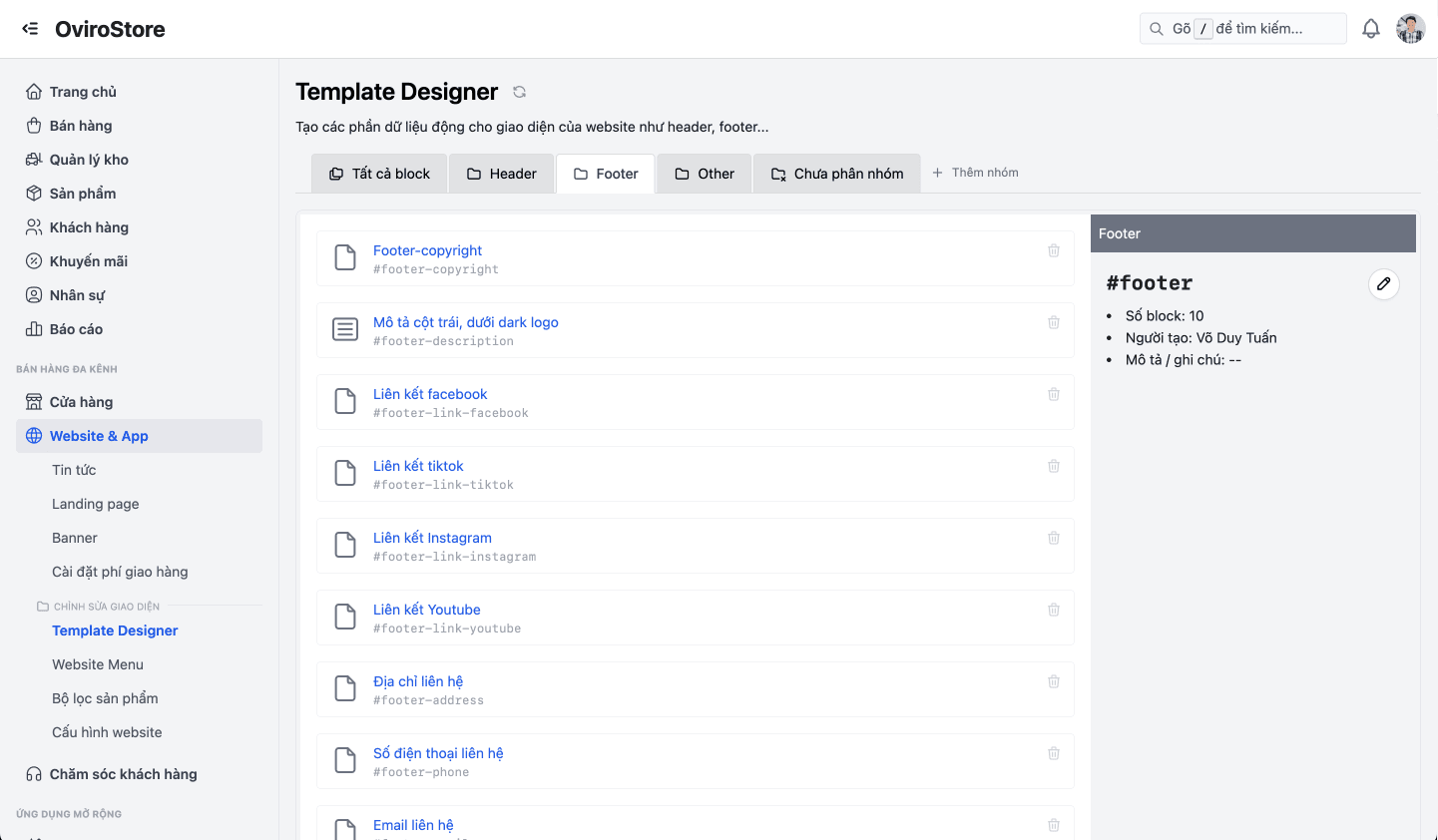This screenshot has width=1438, height=840.
Task: Open Quản lý kho inventory icon
Action: click(33, 159)
